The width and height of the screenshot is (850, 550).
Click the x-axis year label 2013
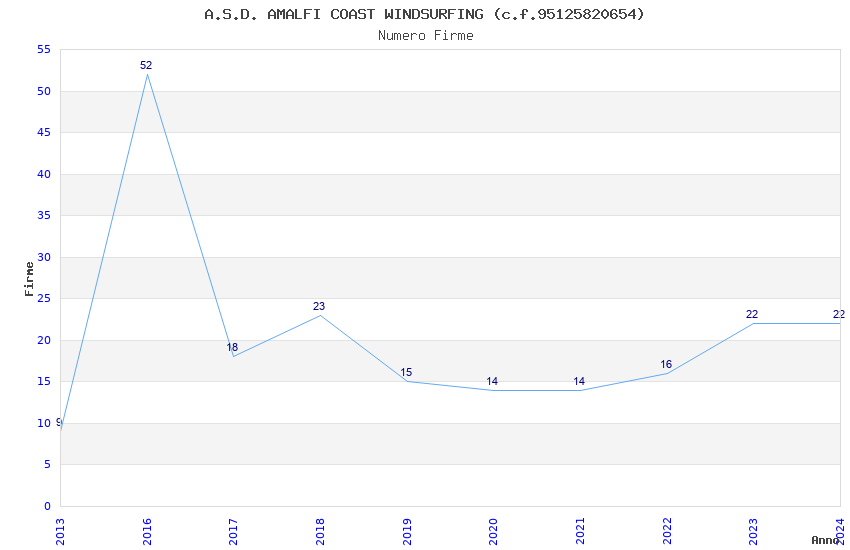60,532
